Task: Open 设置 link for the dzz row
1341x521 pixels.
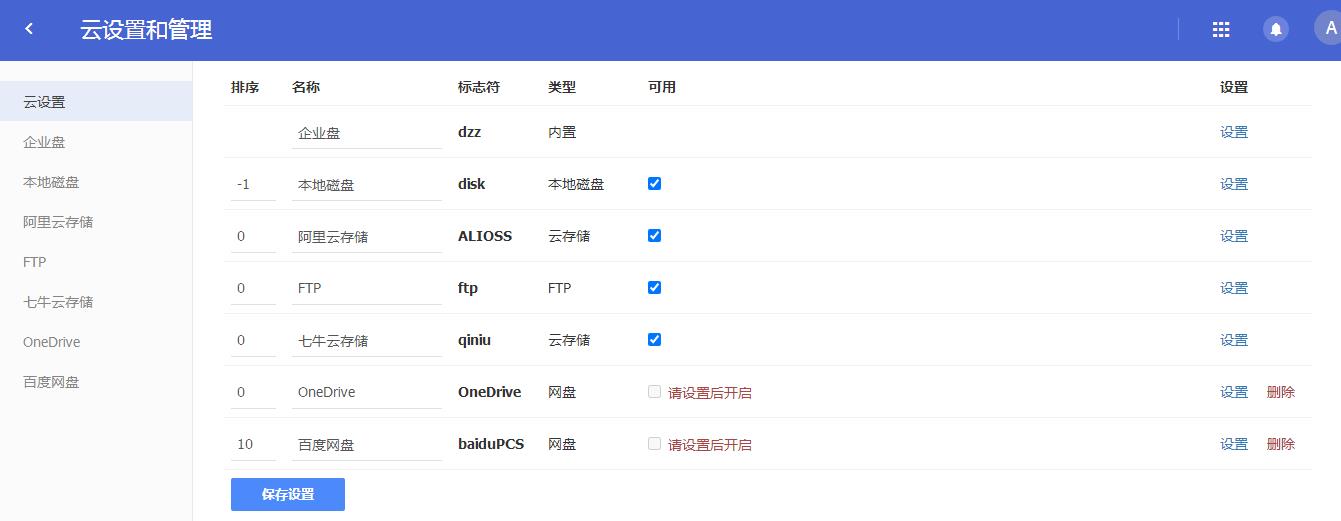Action: pyautogui.click(x=1233, y=132)
